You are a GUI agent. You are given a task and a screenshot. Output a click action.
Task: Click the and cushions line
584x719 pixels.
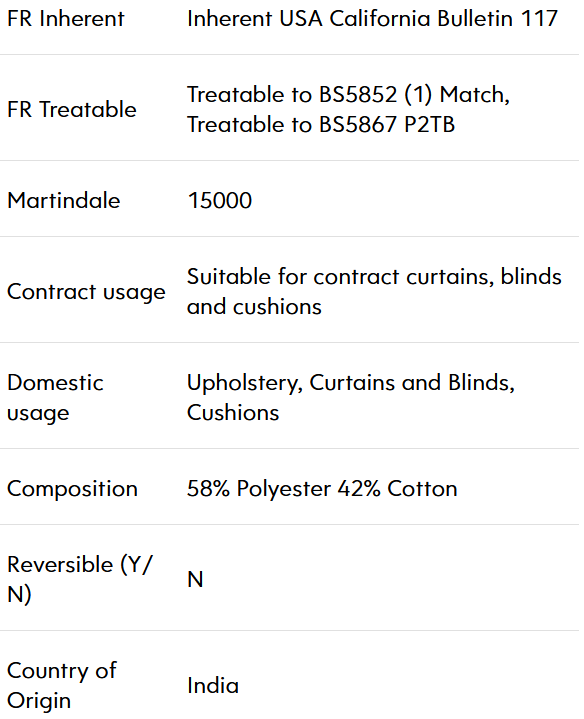[254, 307]
